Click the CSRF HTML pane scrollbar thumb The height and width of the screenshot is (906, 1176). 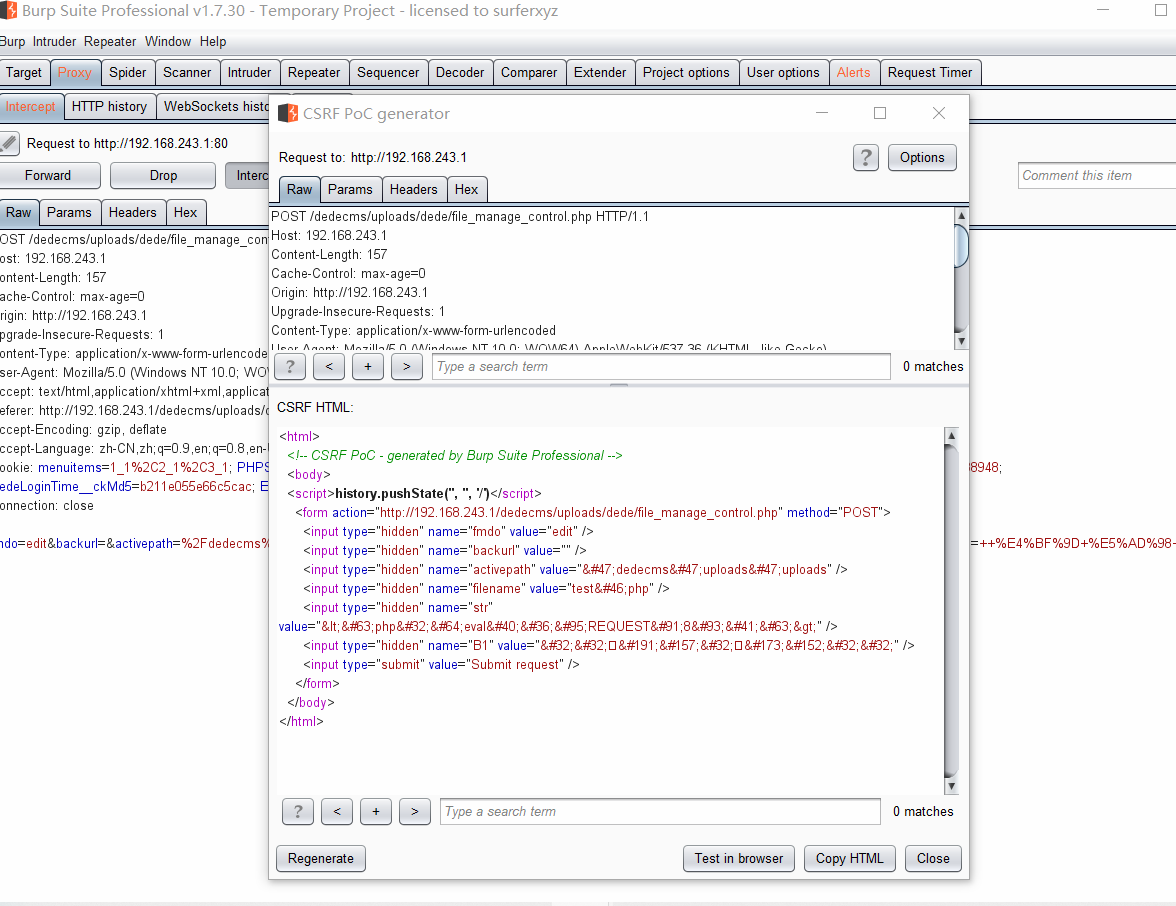(951, 611)
